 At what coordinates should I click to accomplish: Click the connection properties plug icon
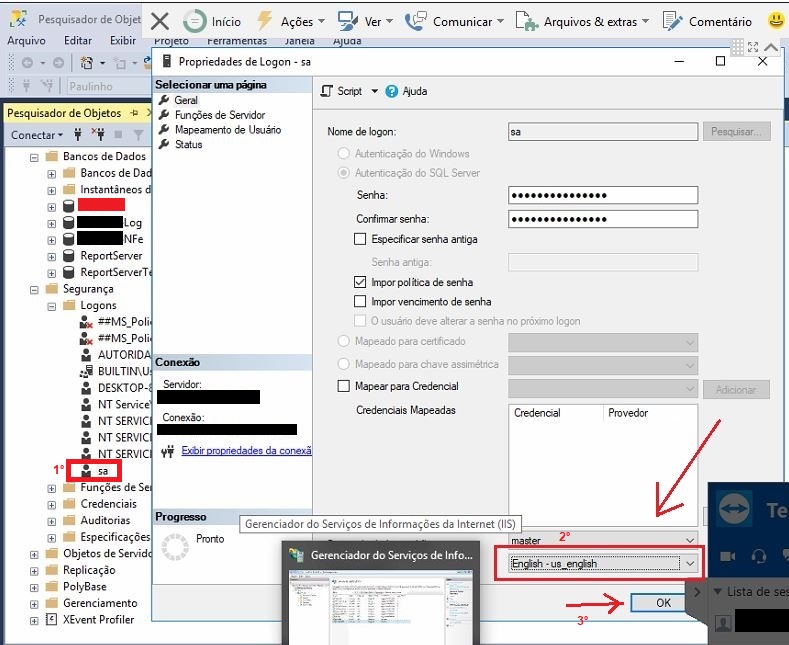point(168,451)
